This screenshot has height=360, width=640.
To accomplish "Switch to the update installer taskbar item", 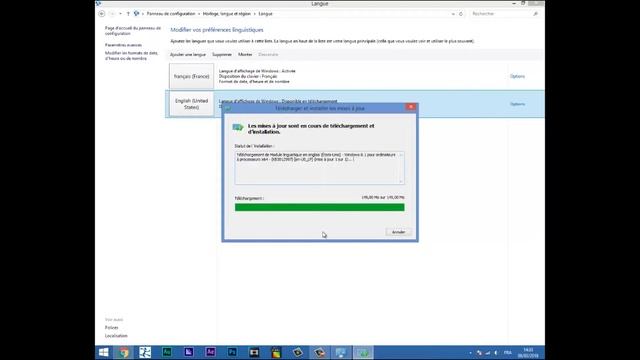I will pos(363,352).
